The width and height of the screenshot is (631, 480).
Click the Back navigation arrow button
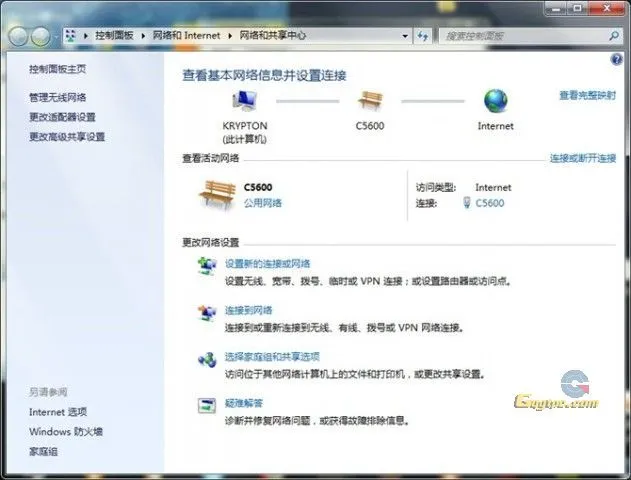(19, 37)
